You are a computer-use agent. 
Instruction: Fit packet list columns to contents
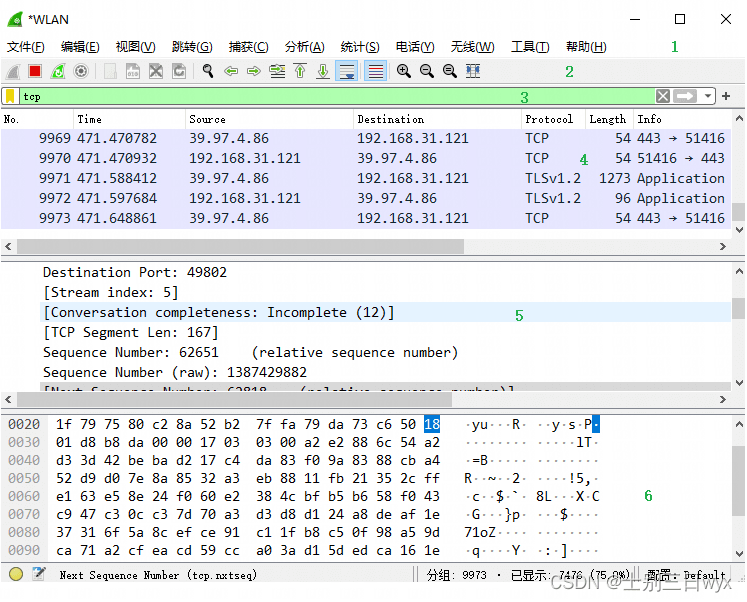(x=473, y=71)
